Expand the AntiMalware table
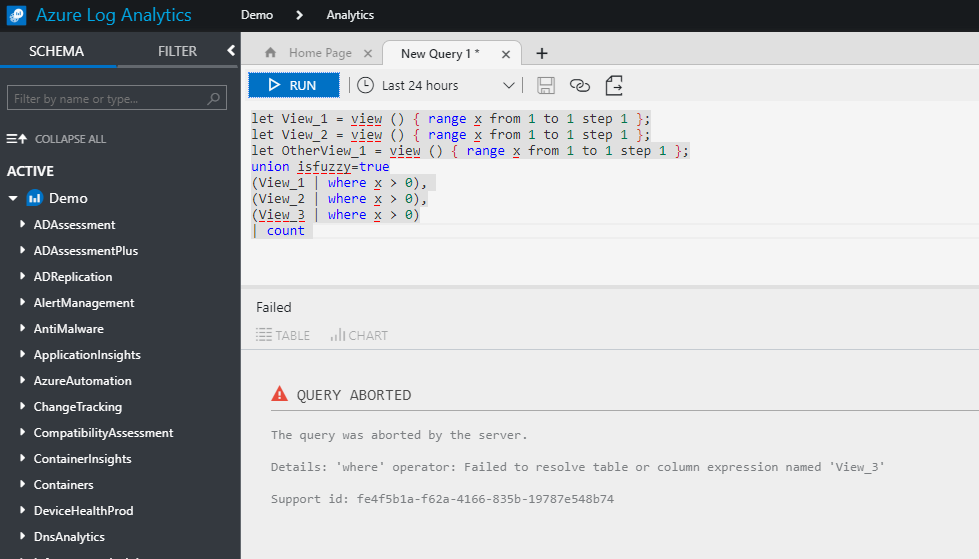Image resolution: width=979 pixels, height=559 pixels. pyautogui.click(x=22, y=328)
